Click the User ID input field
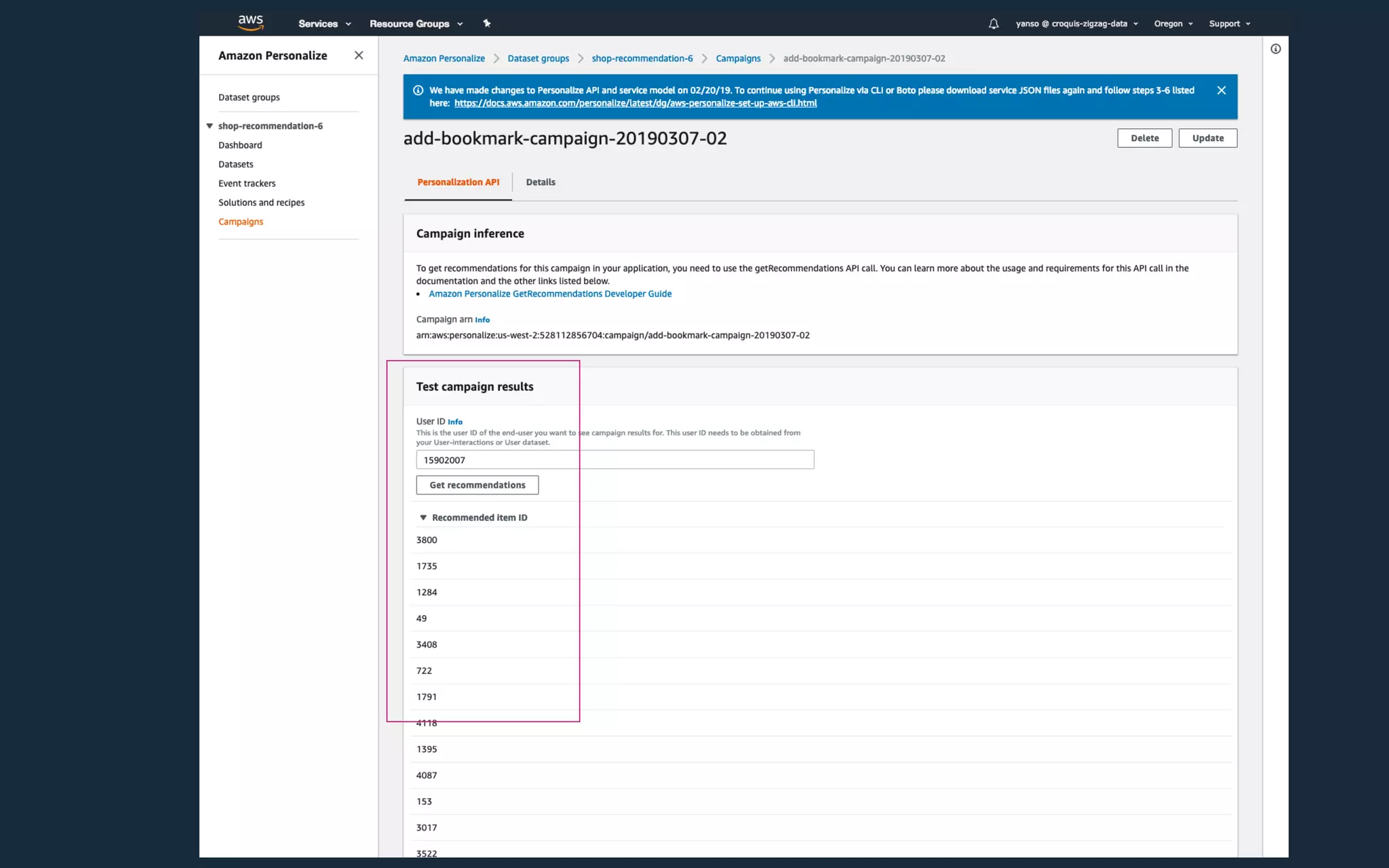 pyautogui.click(x=614, y=460)
